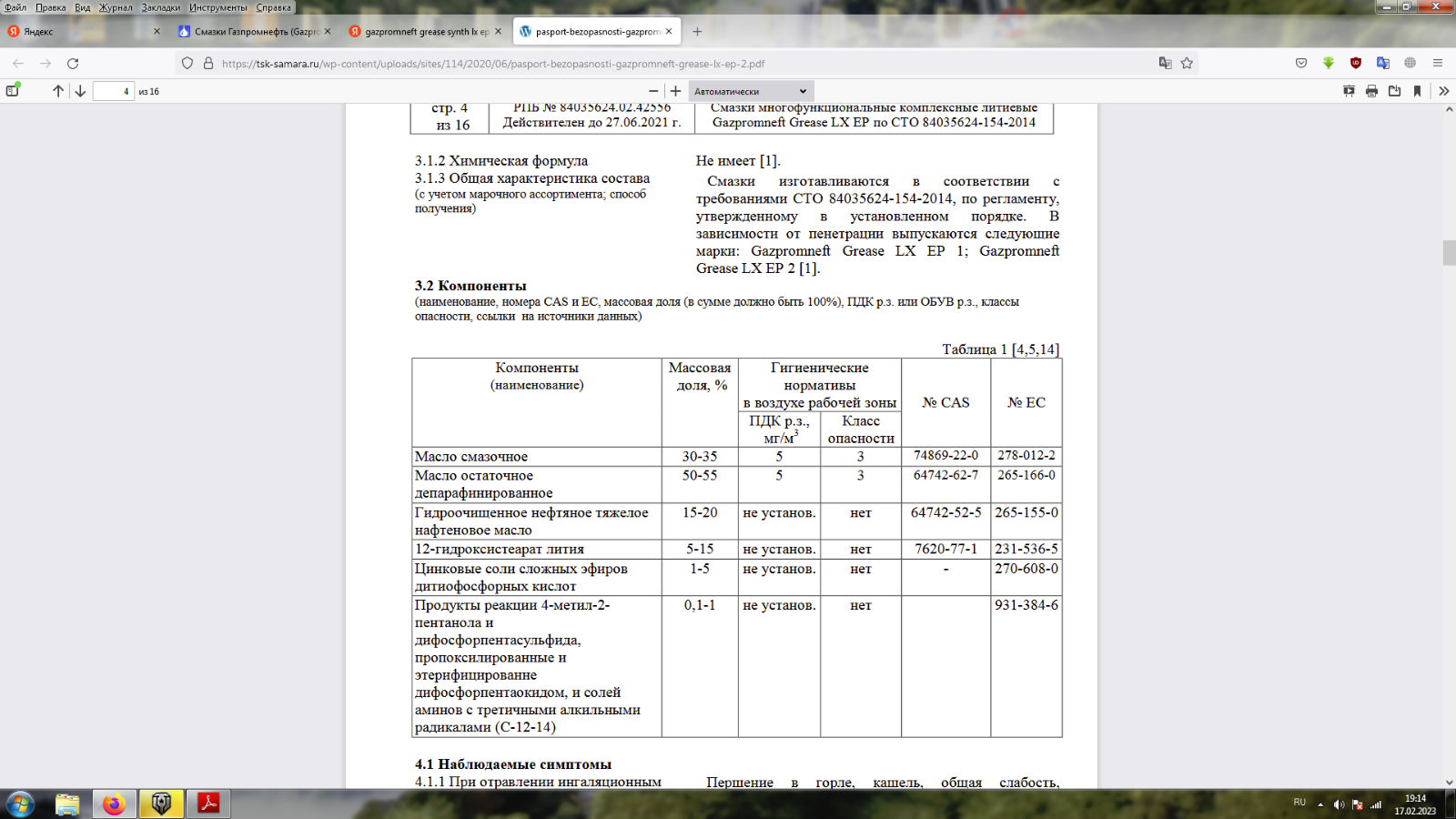Open a new browser tab

(697, 31)
